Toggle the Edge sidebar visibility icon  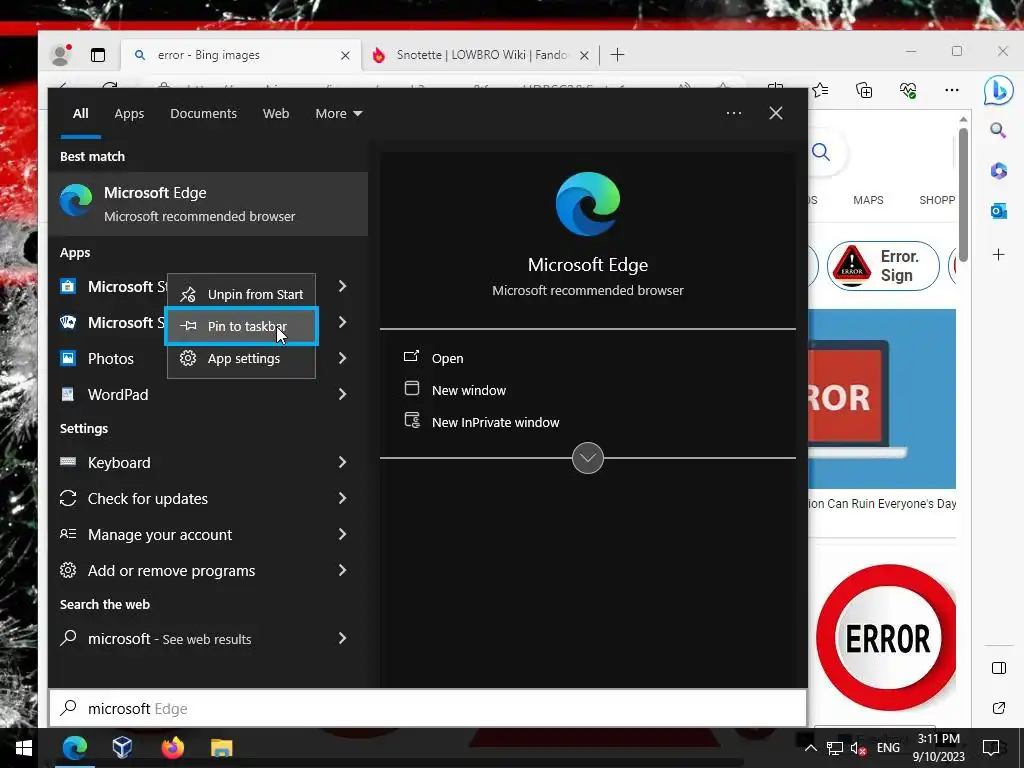coord(999,667)
